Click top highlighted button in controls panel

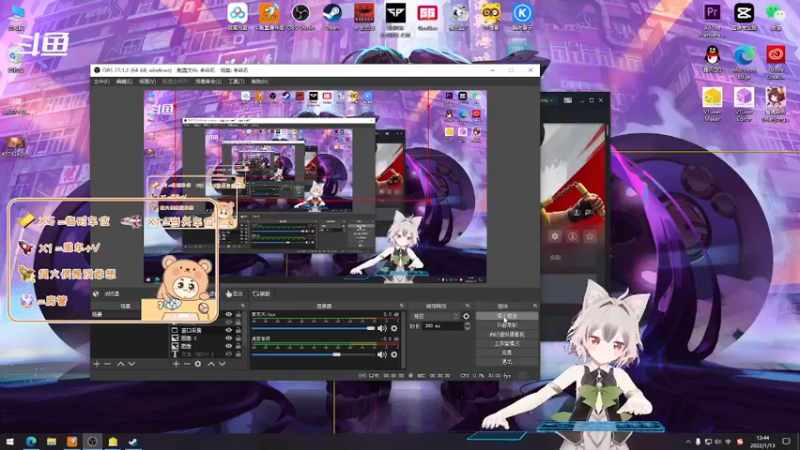click(507, 316)
